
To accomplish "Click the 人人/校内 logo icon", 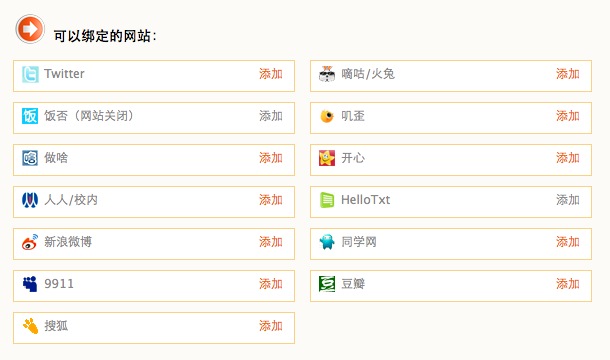I will [30, 200].
